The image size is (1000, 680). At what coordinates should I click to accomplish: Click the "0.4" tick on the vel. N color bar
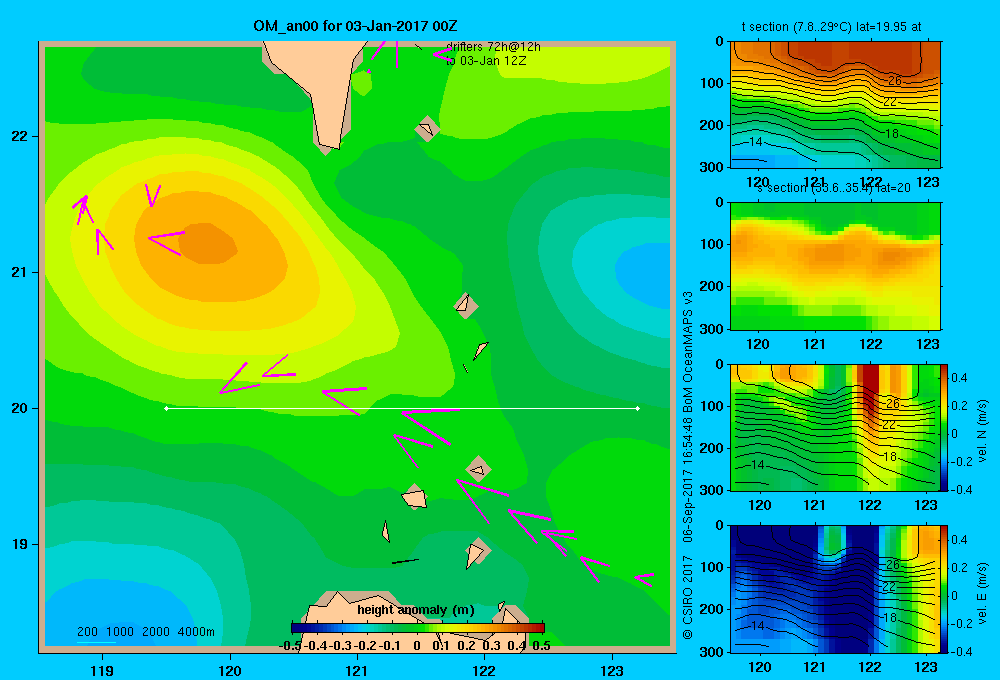[x=959, y=378]
